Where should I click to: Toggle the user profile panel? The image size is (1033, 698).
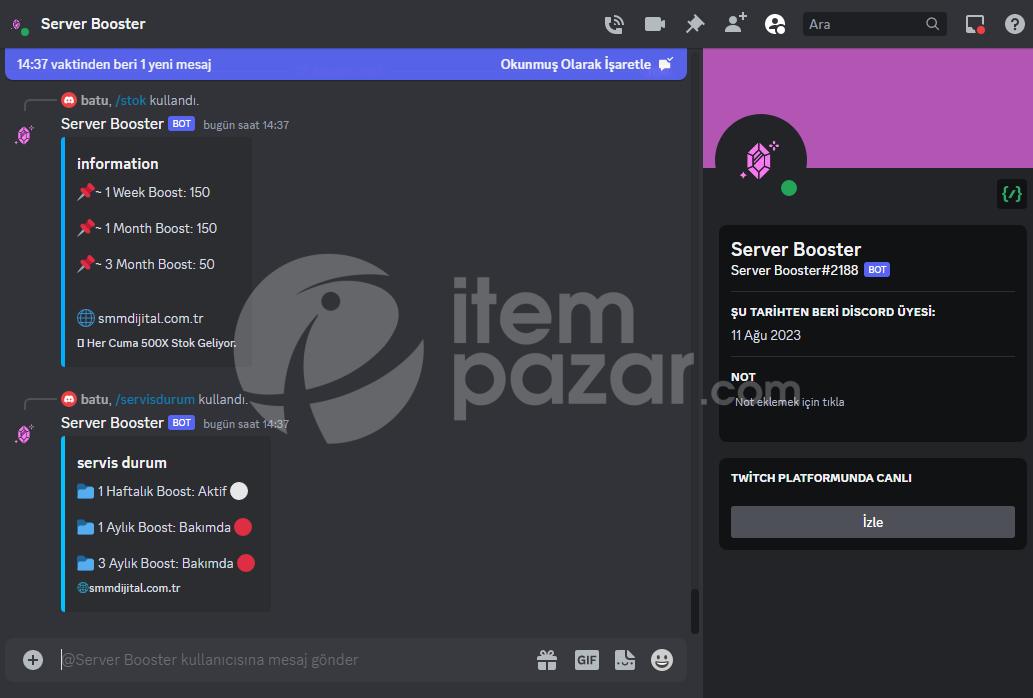click(775, 24)
